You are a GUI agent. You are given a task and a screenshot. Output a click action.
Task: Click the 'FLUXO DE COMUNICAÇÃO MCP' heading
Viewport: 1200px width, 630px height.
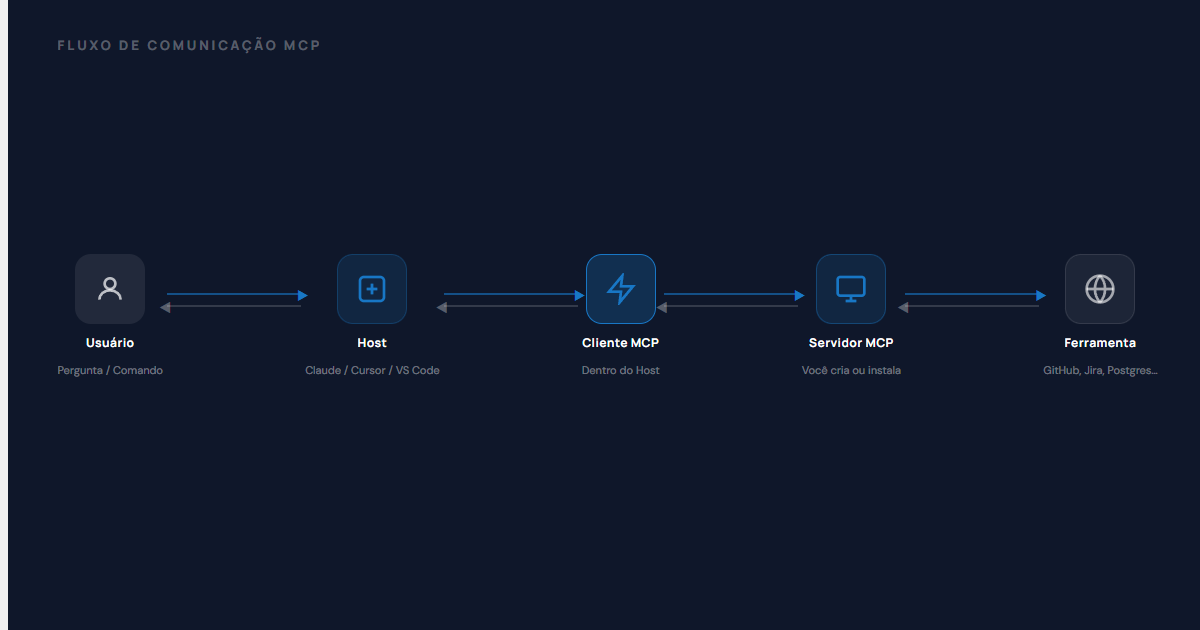(x=189, y=46)
